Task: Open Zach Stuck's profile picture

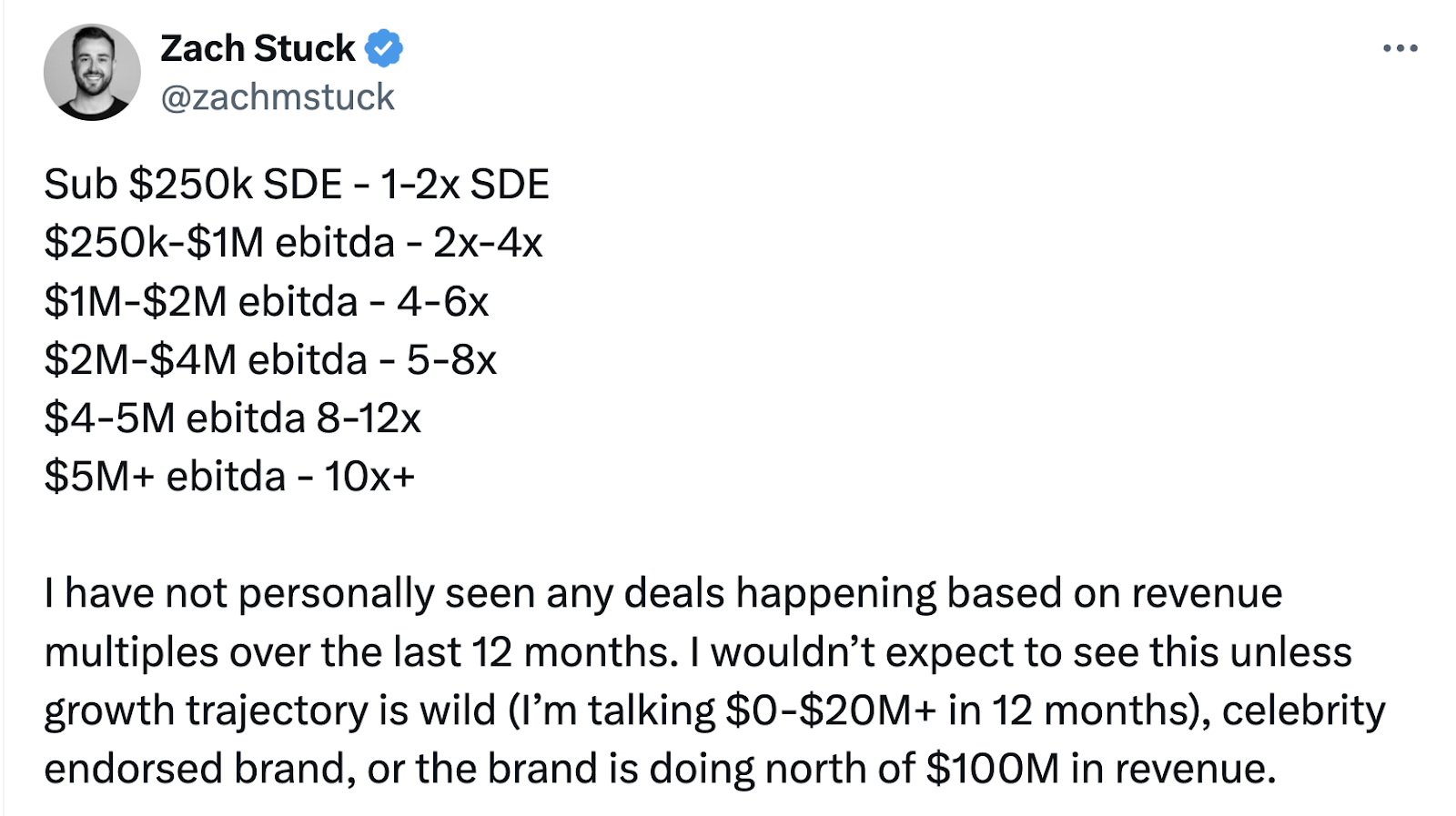Action: tap(92, 72)
